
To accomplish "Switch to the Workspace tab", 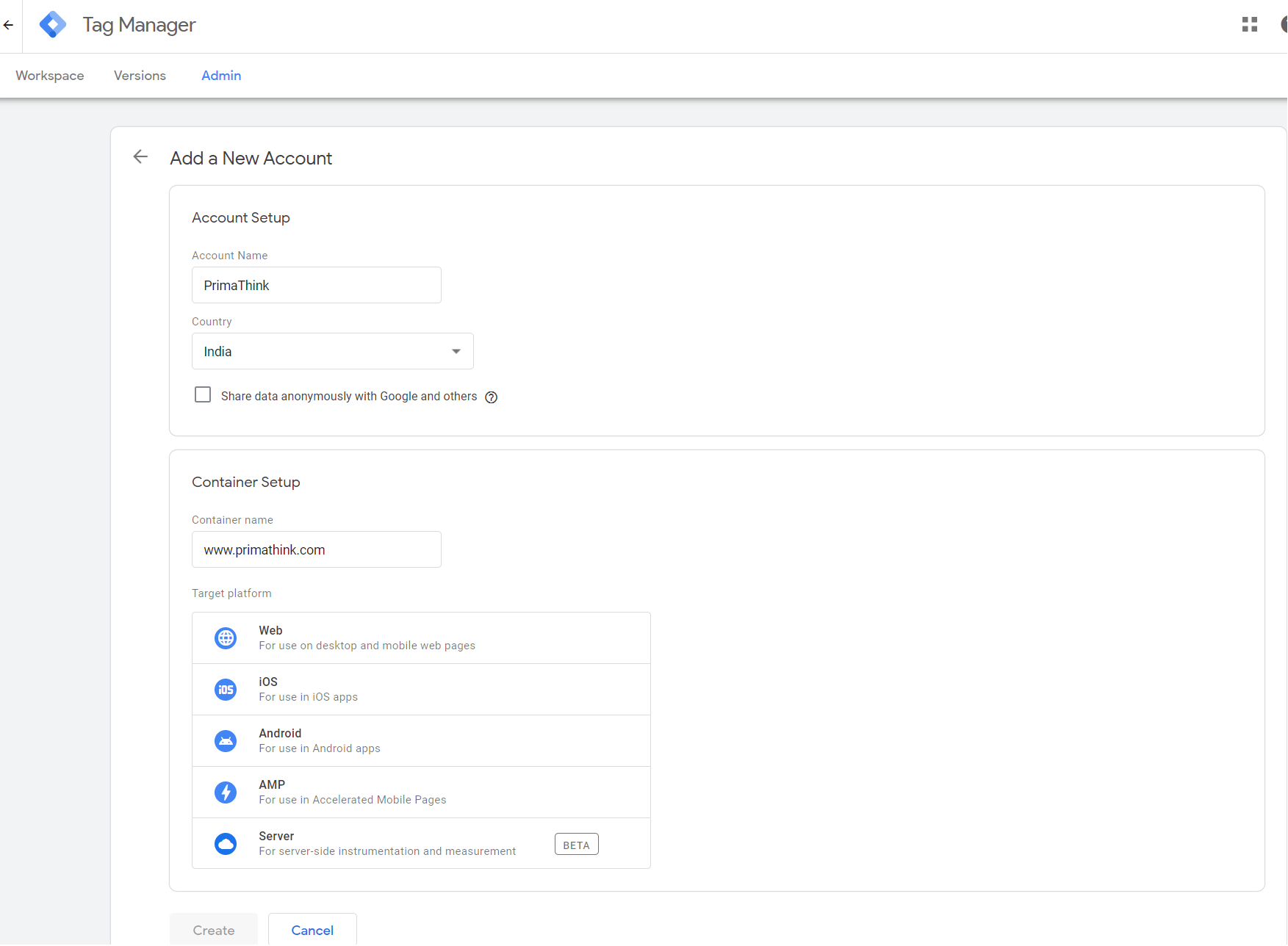I will pos(50,76).
